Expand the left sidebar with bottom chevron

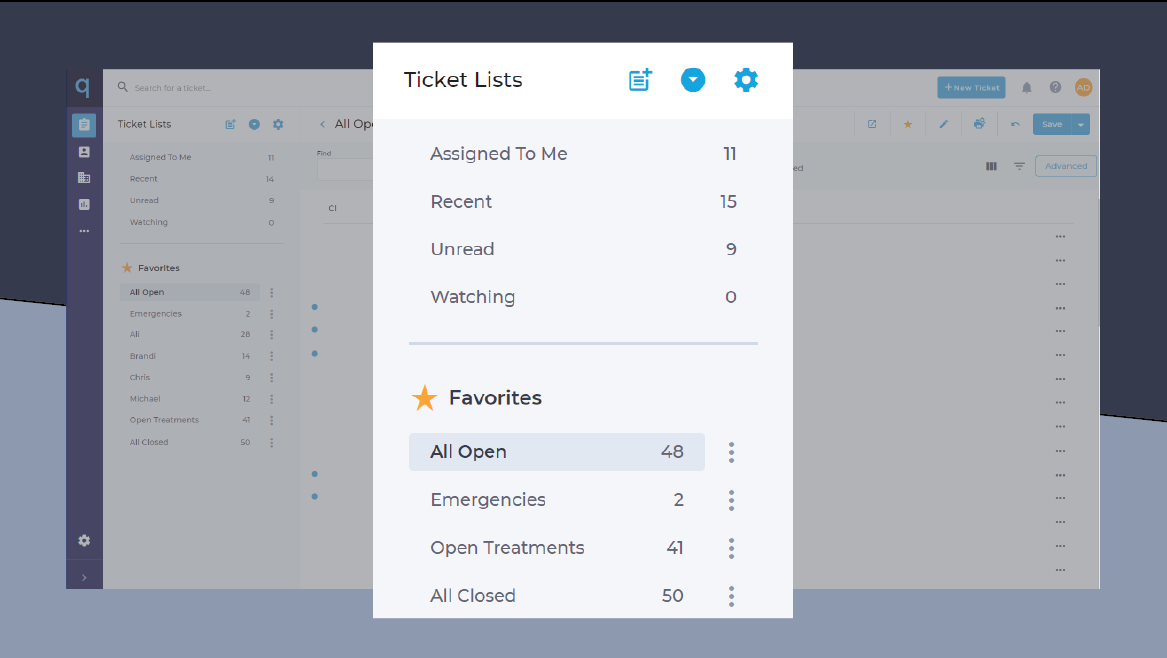coord(84,578)
